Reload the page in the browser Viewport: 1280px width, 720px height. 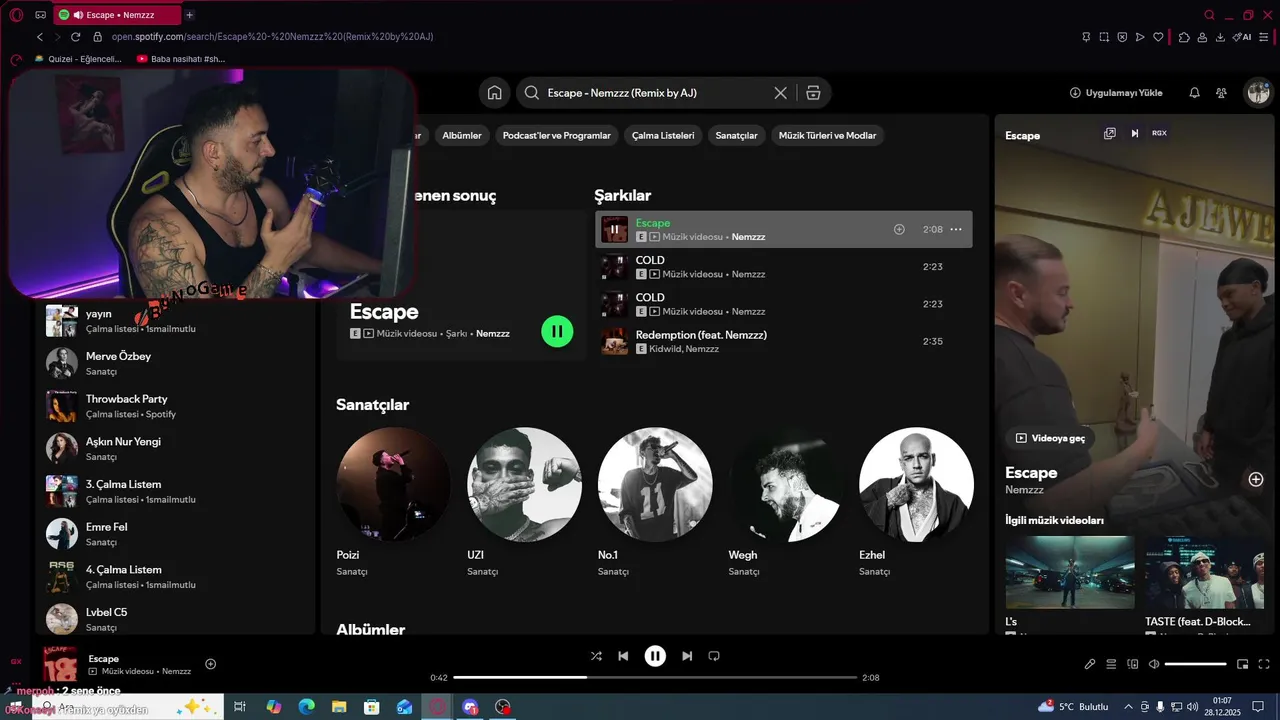(x=75, y=37)
